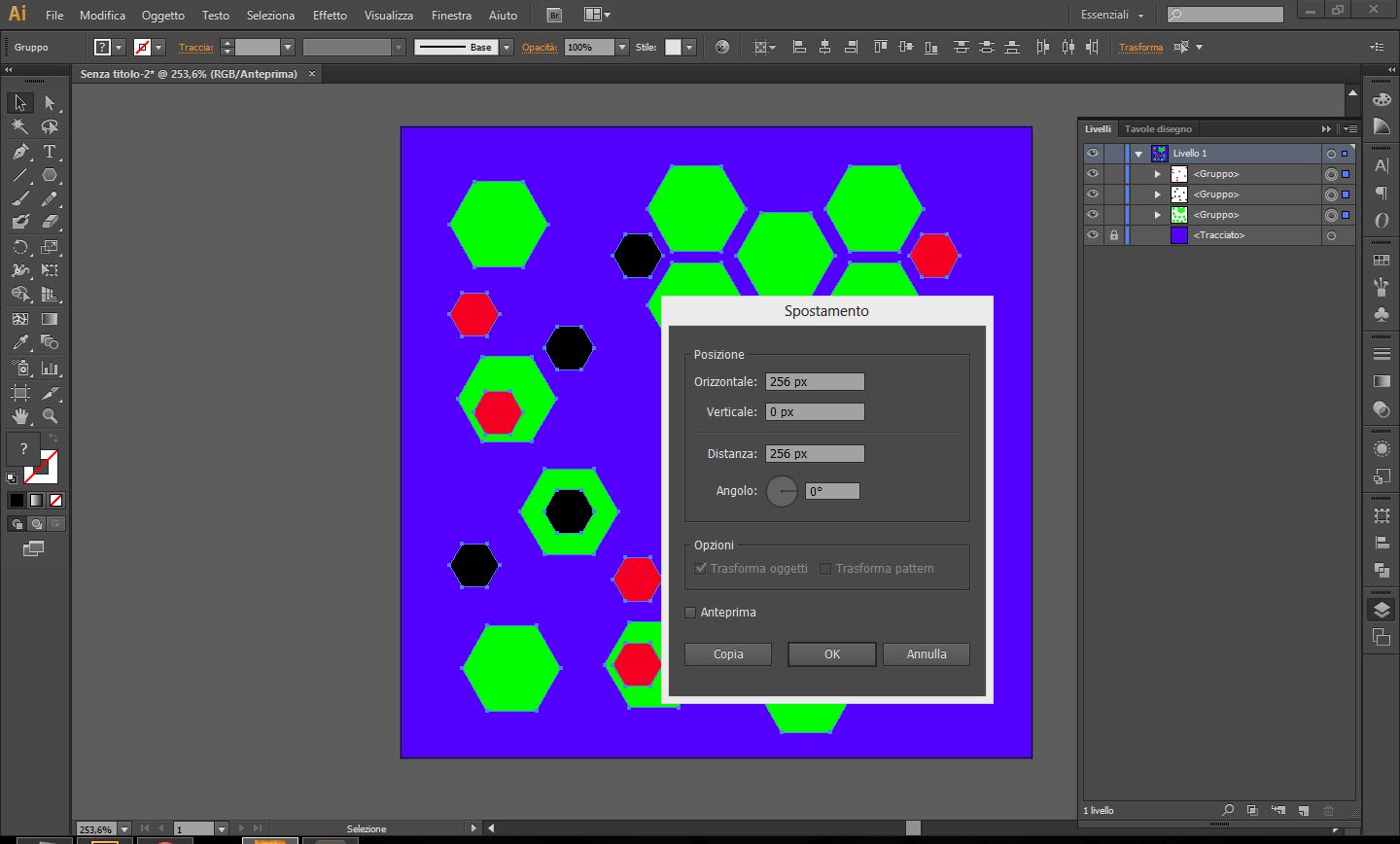Select the Artboard tool
The image size is (1400, 844).
[19, 393]
